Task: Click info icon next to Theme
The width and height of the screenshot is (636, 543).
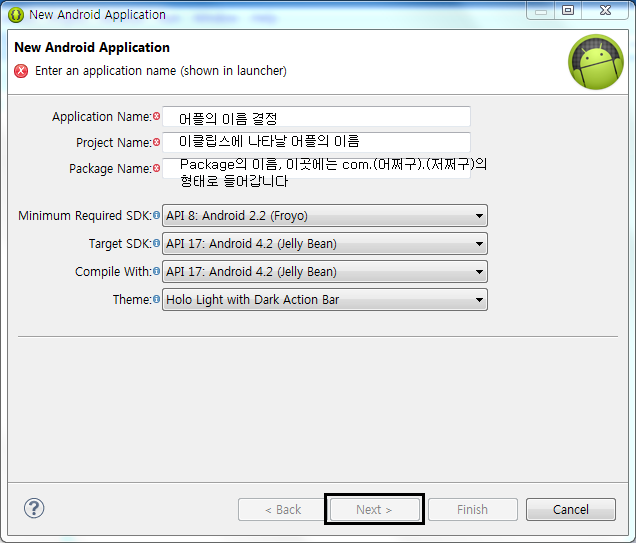Action: [156, 299]
